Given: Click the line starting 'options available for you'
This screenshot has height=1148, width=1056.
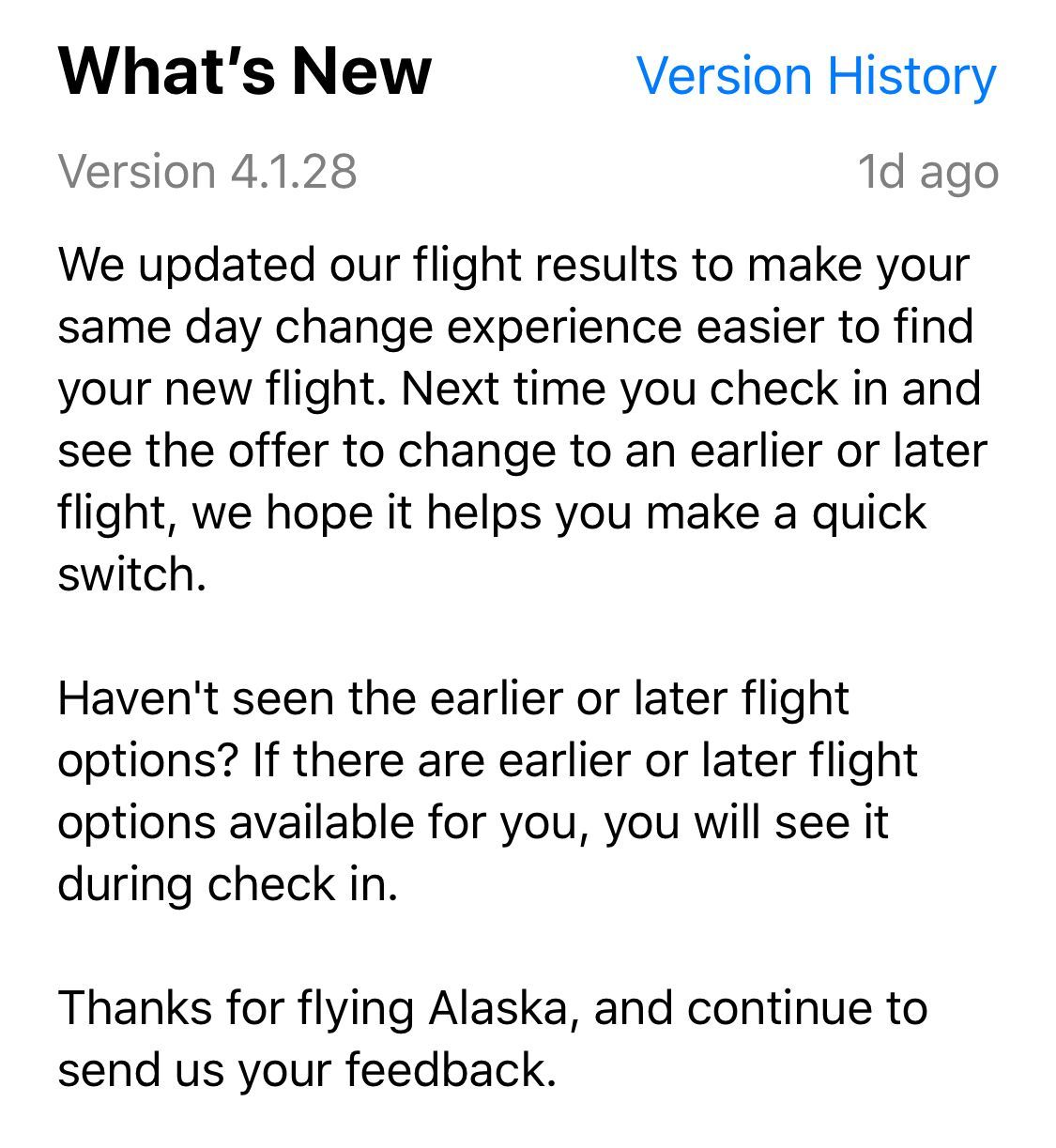Looking at the screenshot, I should click(x=473, y=822).
